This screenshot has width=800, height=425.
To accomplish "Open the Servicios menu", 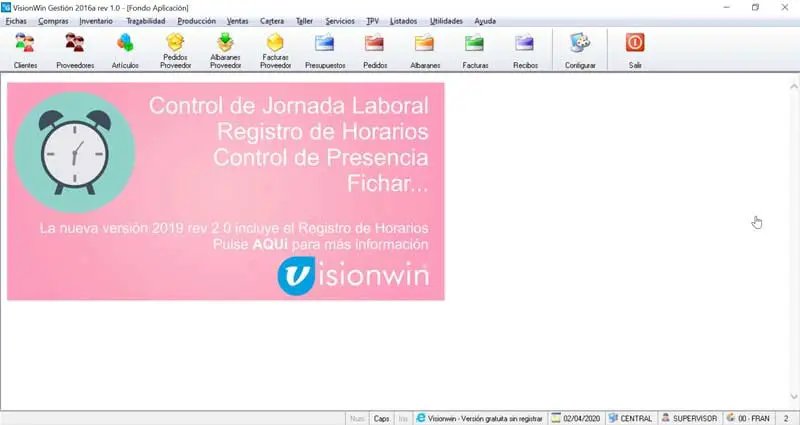I will [x=340, y=21].
